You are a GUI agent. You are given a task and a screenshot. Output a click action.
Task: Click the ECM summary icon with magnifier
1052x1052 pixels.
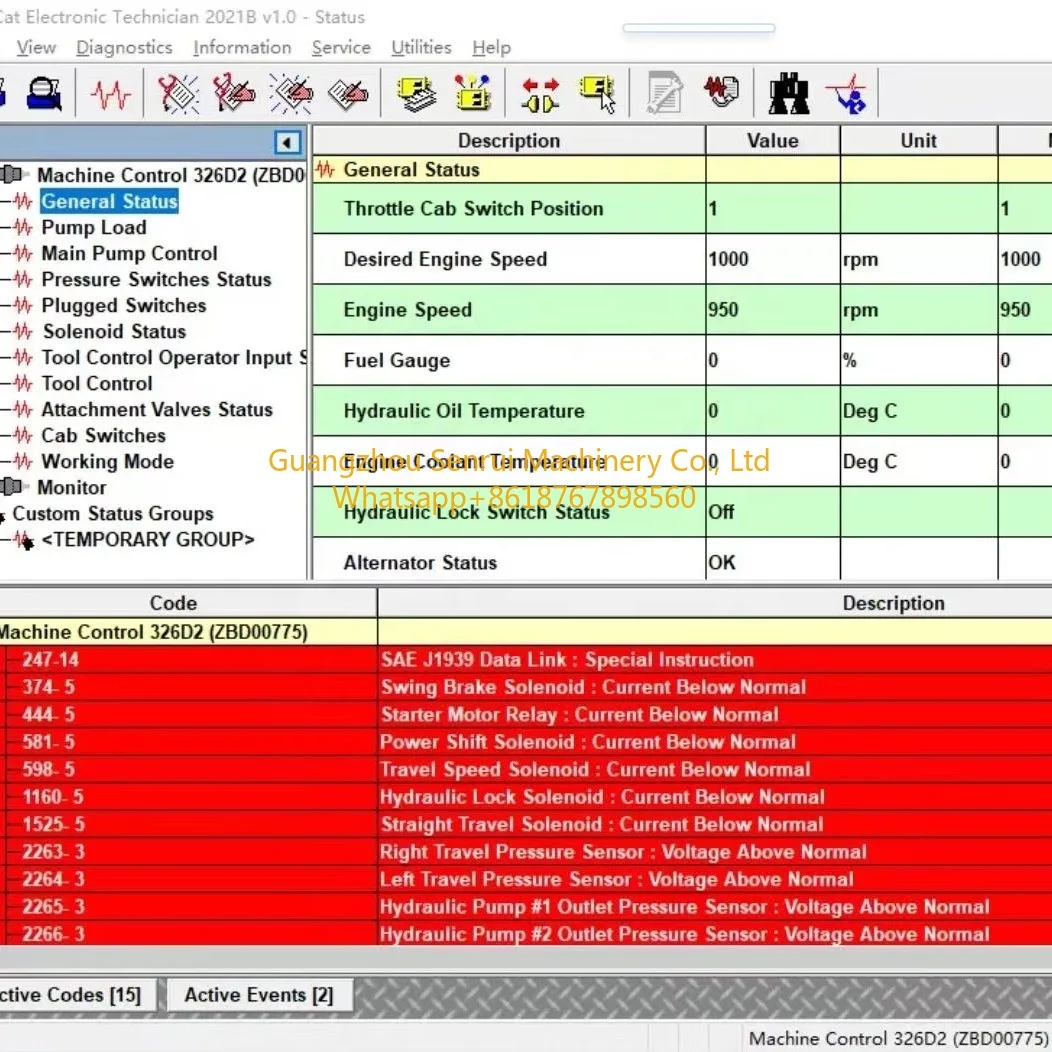point(44,93)
